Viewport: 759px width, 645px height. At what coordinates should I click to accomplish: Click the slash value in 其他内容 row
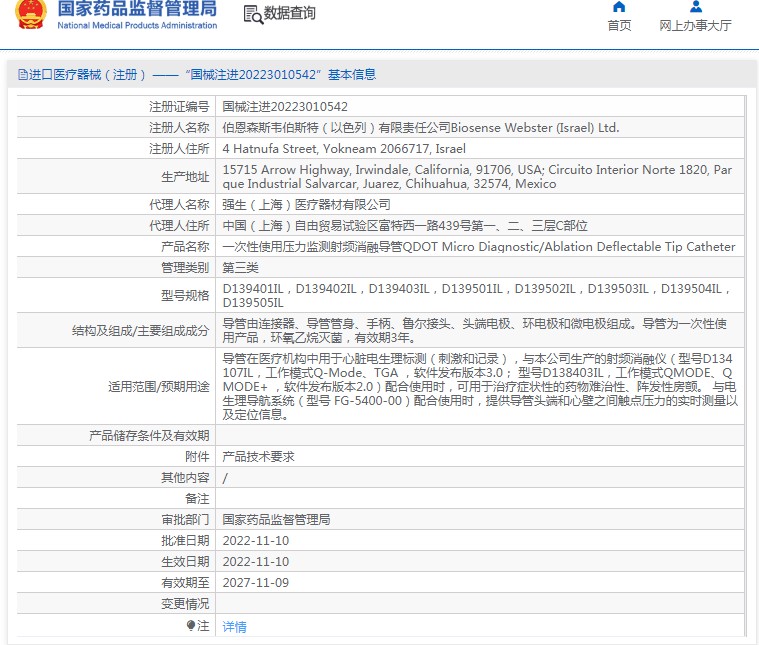[x=225, y=478]
